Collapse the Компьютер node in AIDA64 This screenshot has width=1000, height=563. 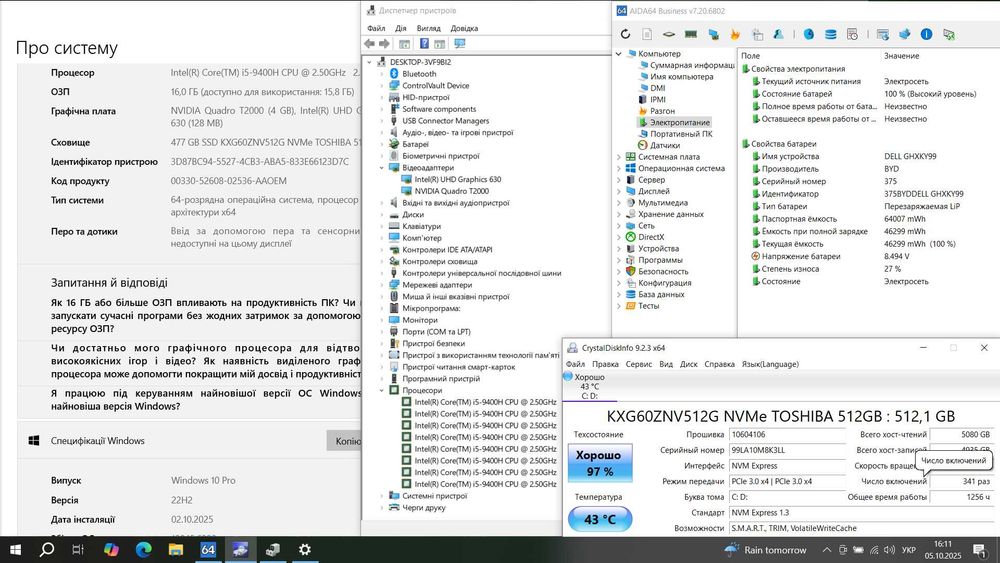619,54
